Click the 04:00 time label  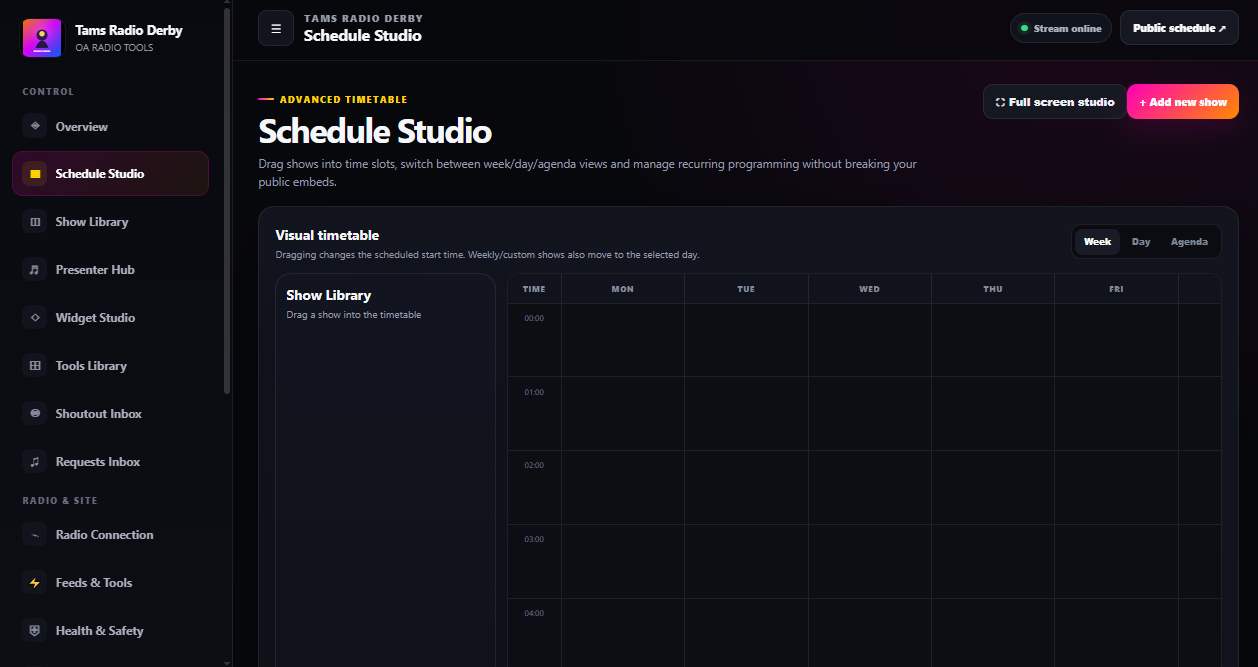534,613
